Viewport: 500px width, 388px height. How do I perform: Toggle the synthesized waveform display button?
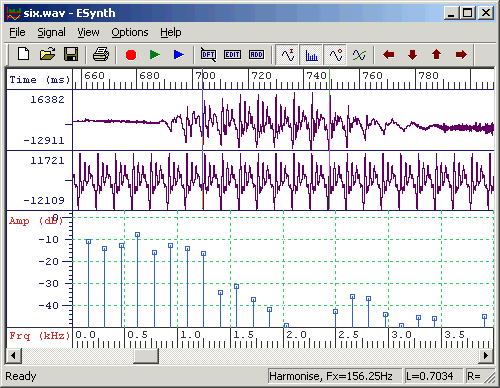coord(335,54)
